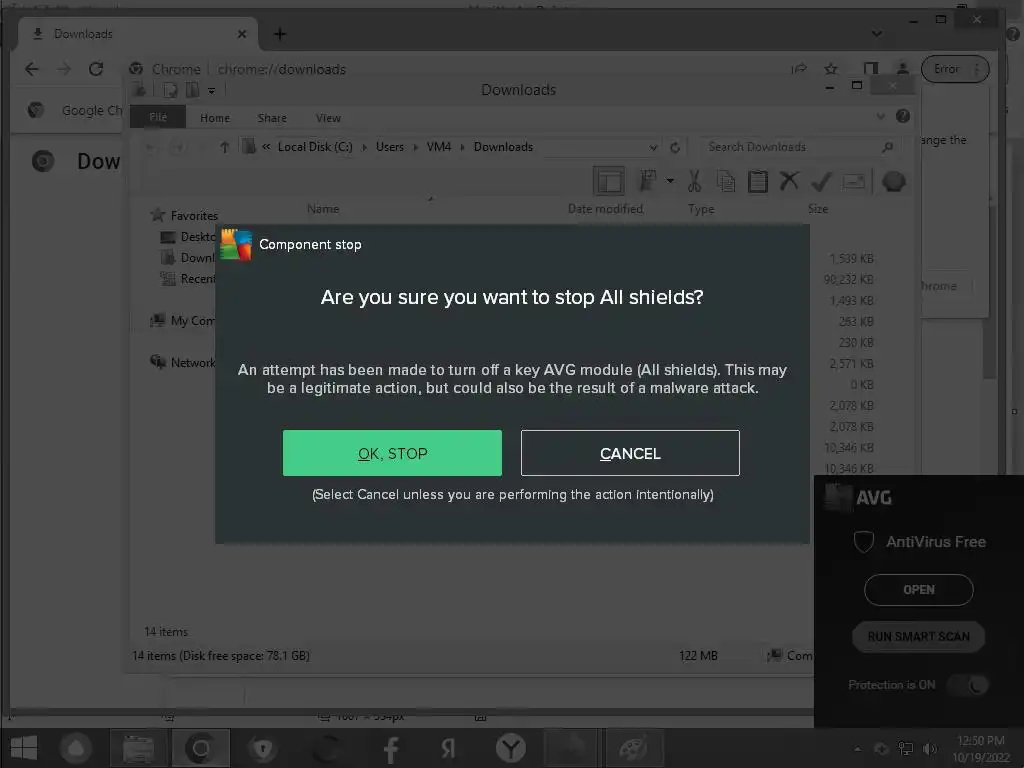
Task: Open the Chrome profile icon
Action: click(x=903, y=69)
